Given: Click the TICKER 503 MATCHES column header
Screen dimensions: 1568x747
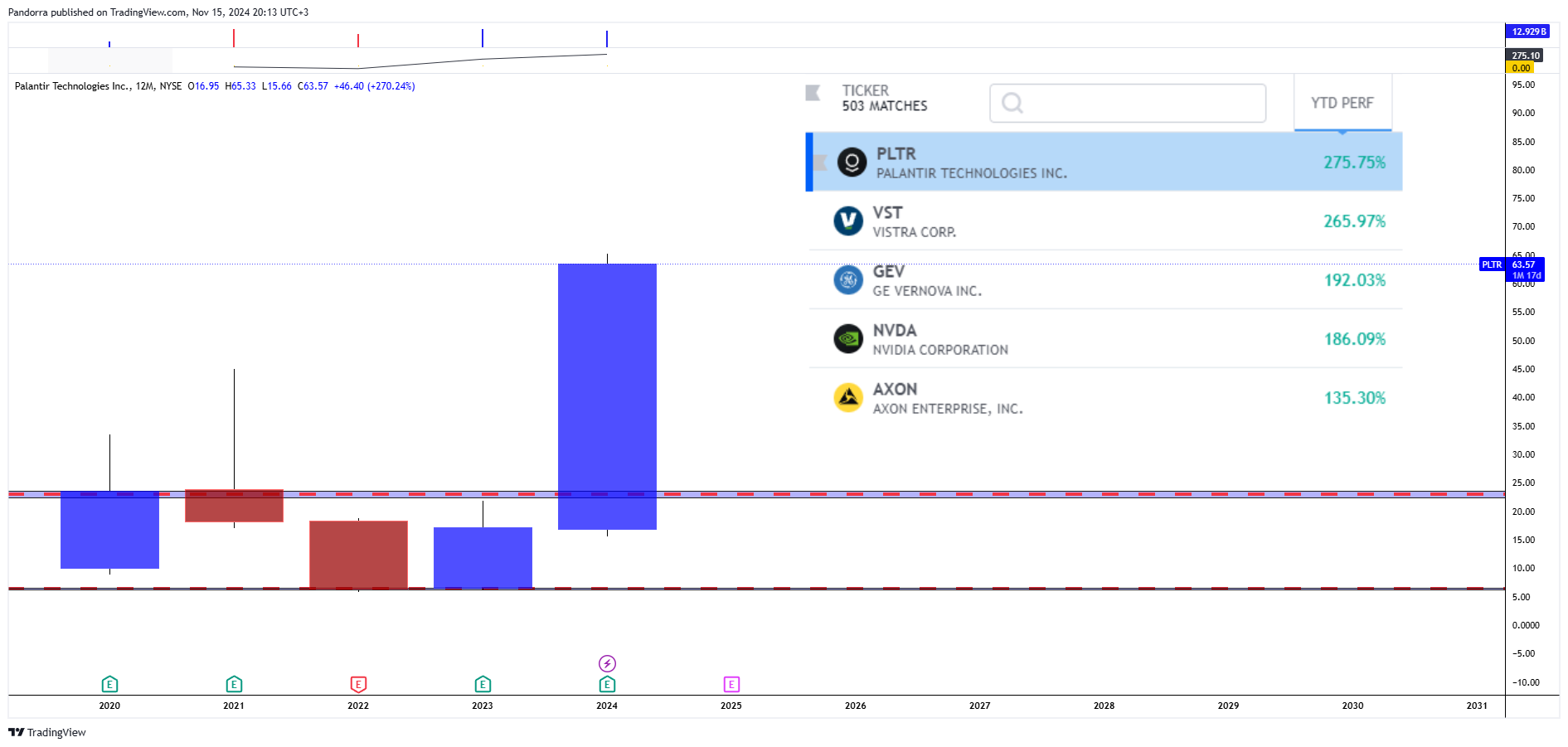Looking at the screenshot, I should pos(885,98).
